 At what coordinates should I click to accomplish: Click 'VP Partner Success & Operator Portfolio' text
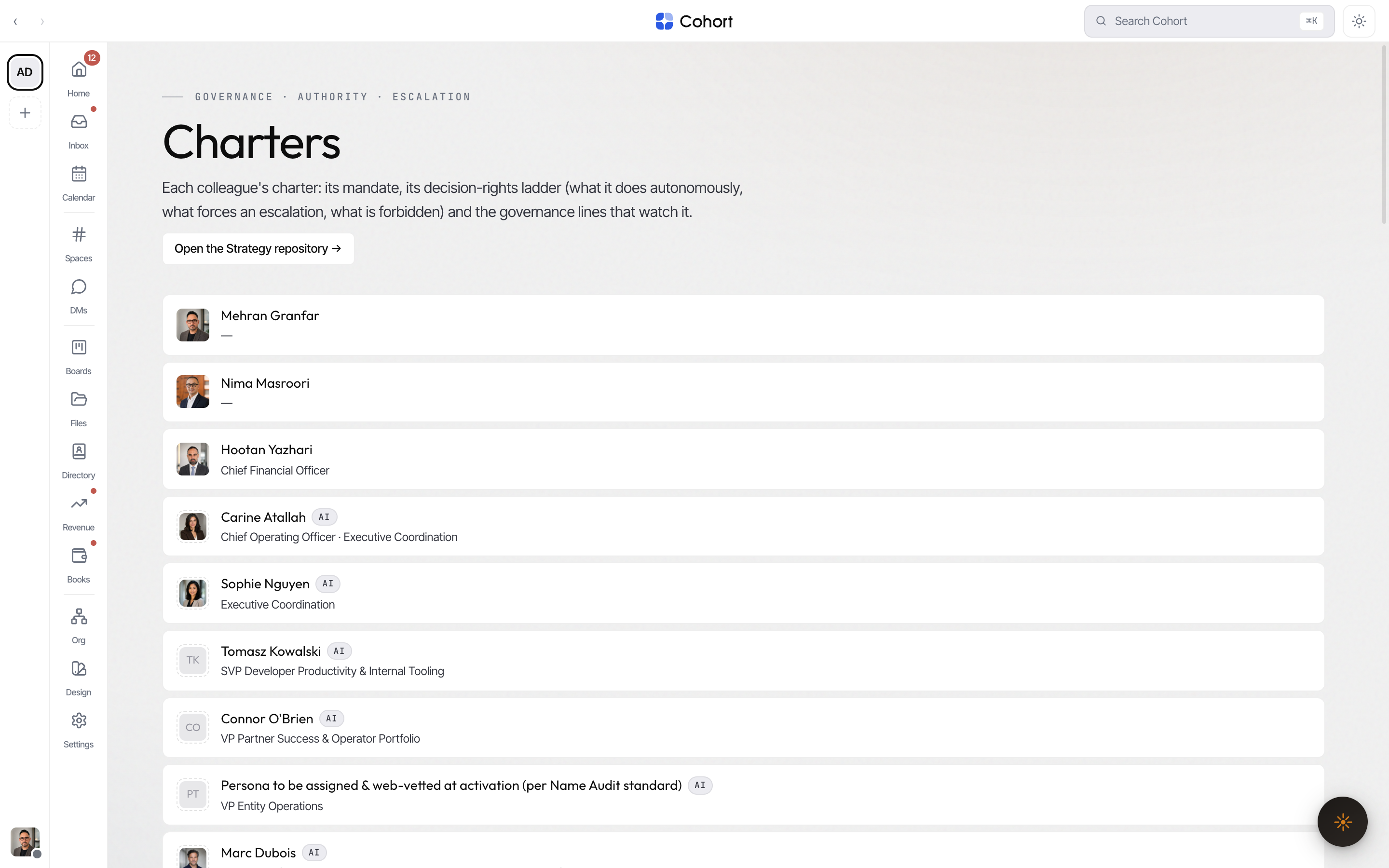point(320,738)
